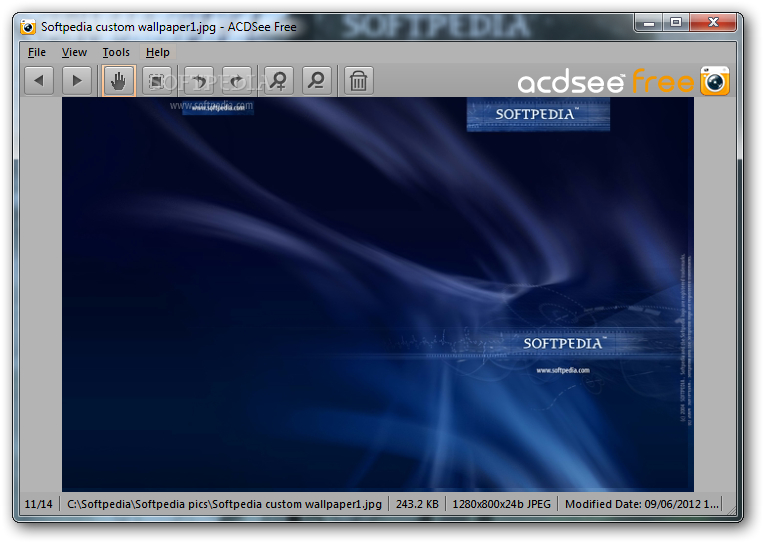Screen dimensions: 764x543
Task: Click the 11/14 image counter
Action: point(38,504)
